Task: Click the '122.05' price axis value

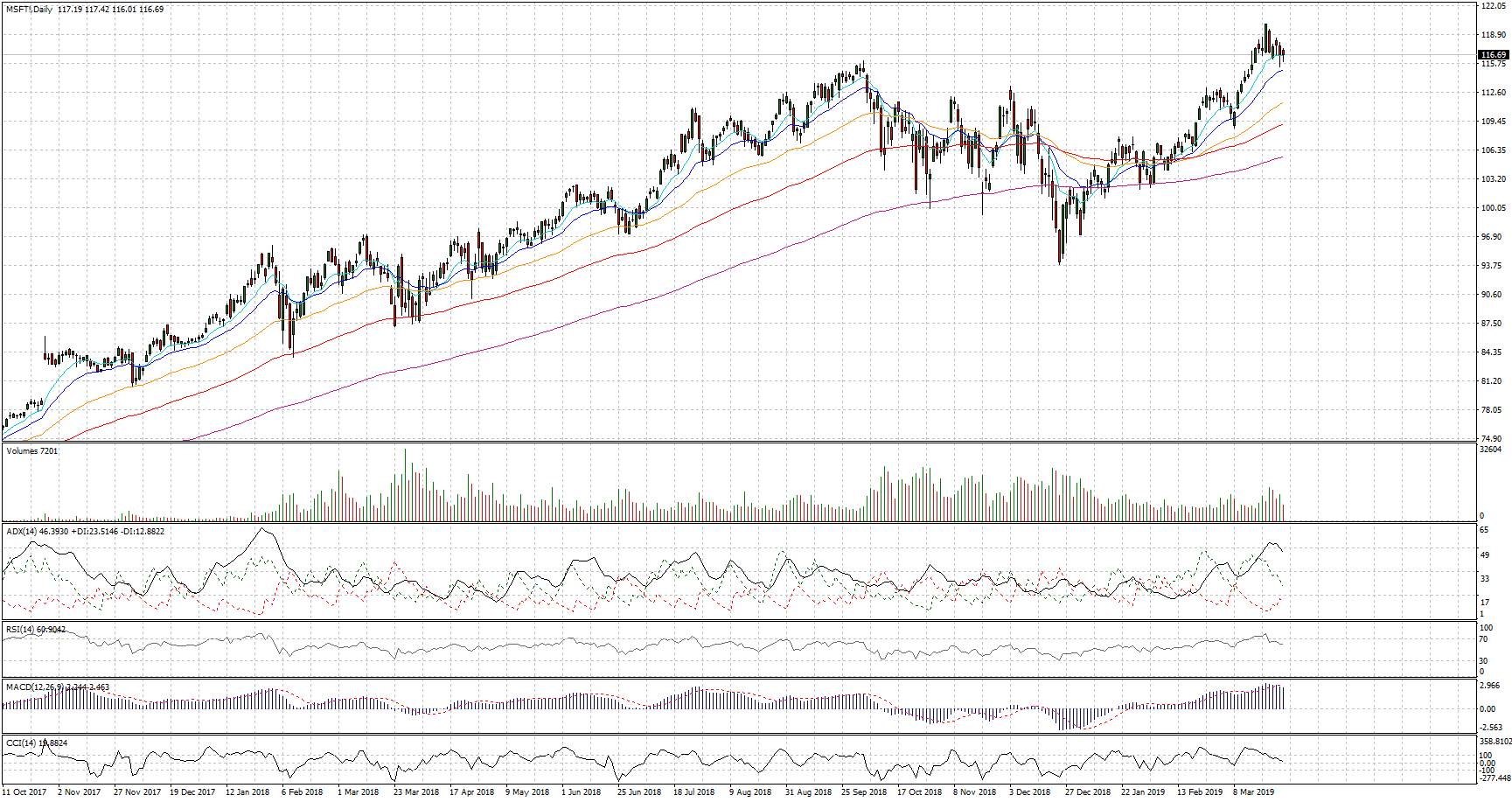Action: click(x=1493, y=6)
